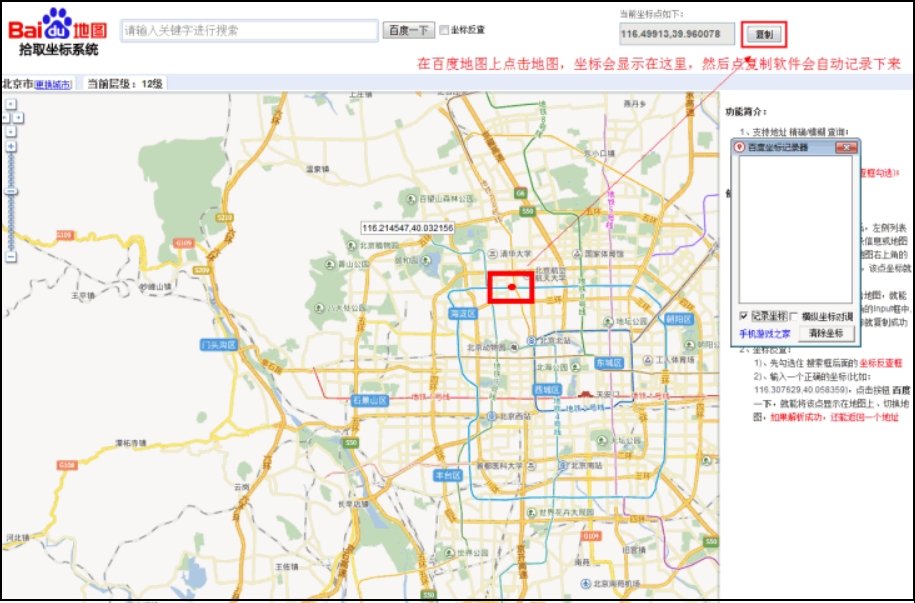Click the G6 highway shield
The height and width of the screenshot is (603, 915).
520,193
